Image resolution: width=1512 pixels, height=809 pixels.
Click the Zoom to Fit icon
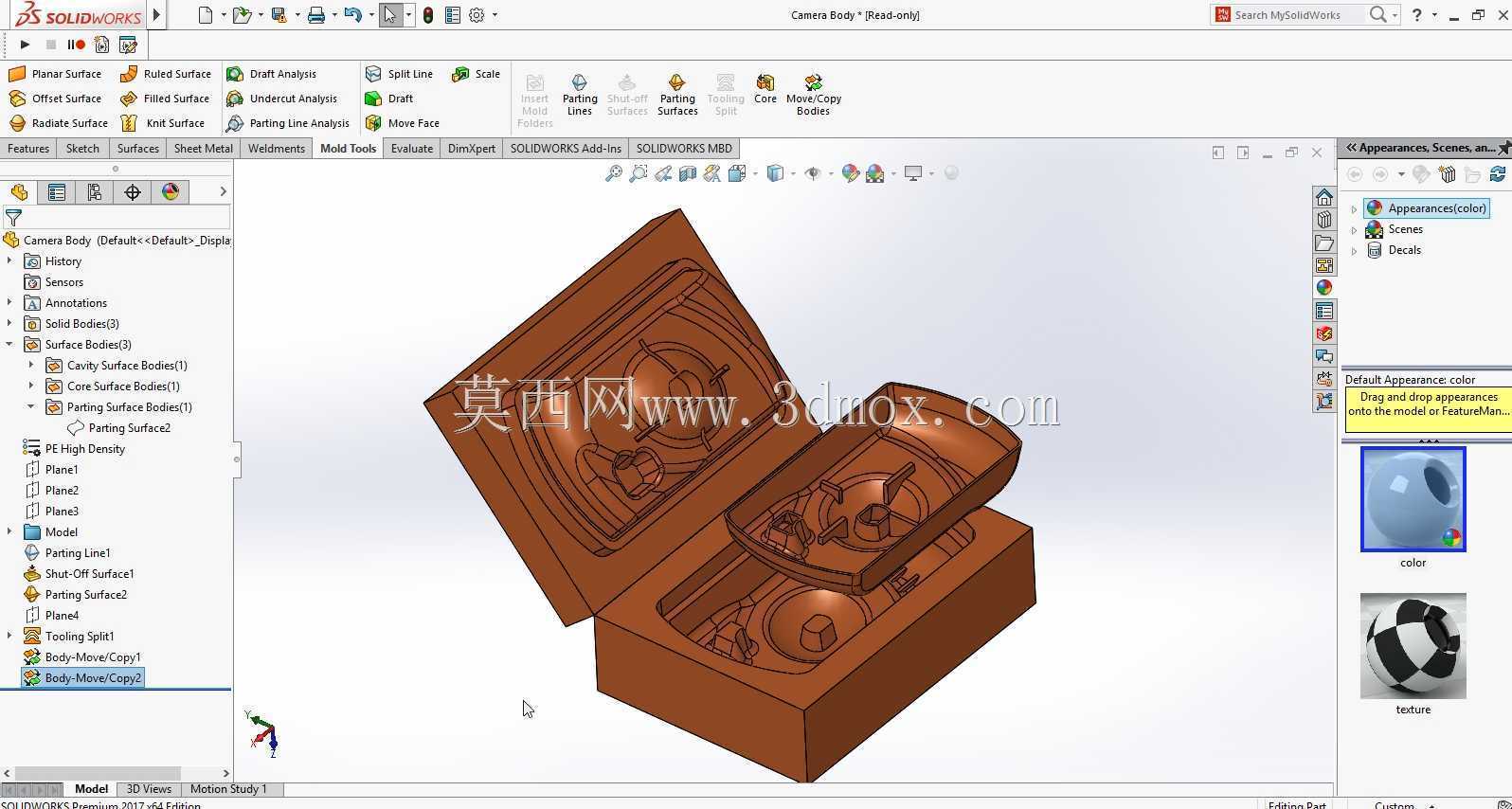614,173
